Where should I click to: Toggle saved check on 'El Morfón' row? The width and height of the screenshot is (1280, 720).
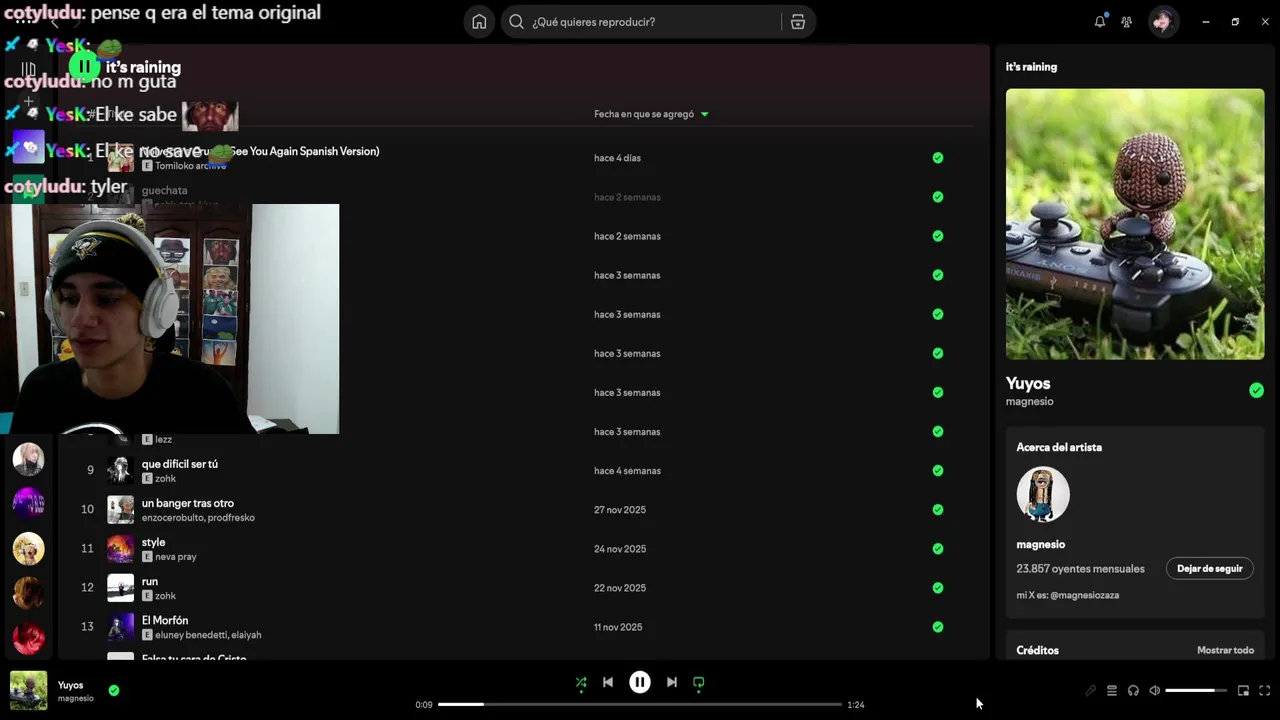938,627
